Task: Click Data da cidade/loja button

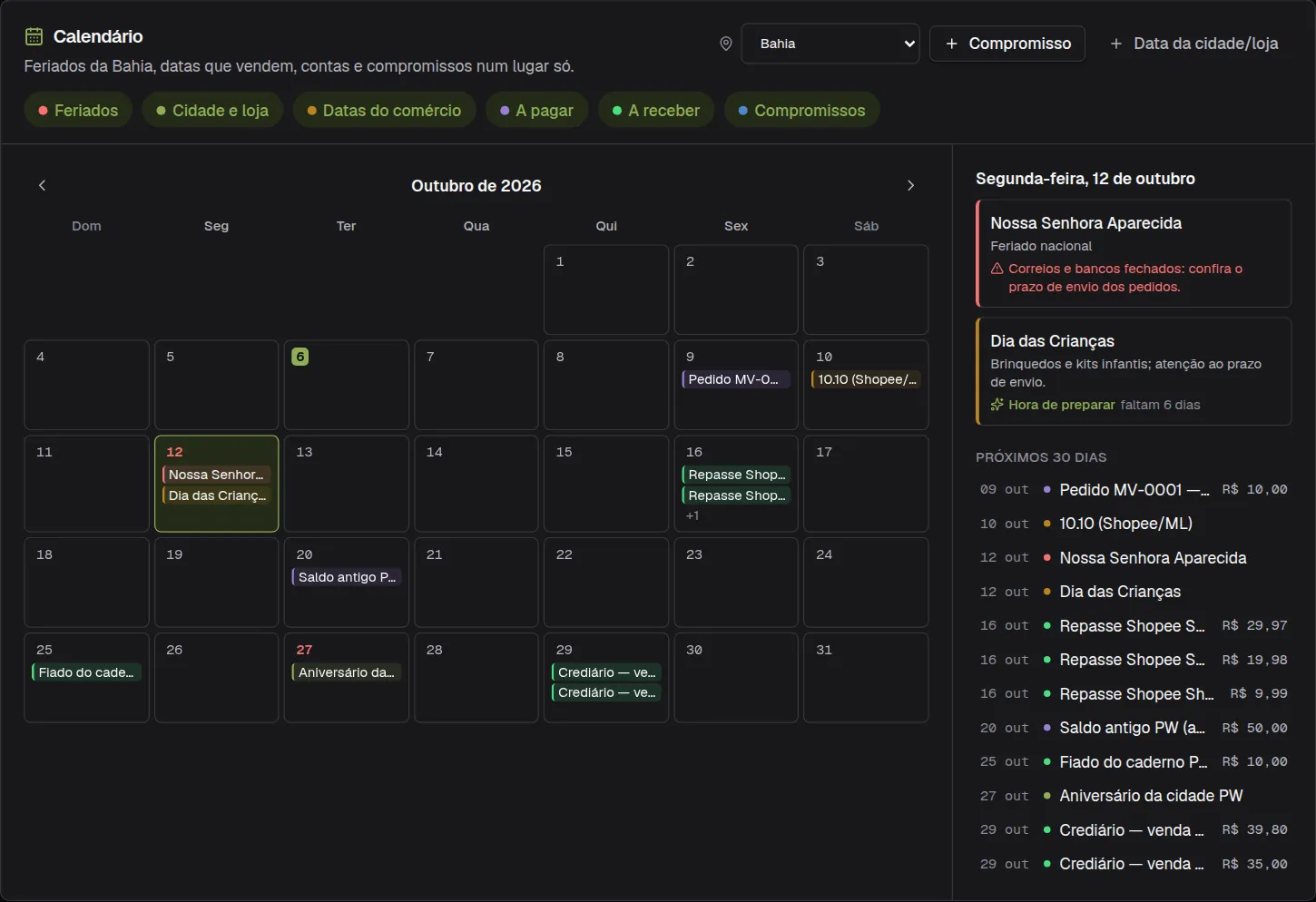Action: tap(1194, 44)
